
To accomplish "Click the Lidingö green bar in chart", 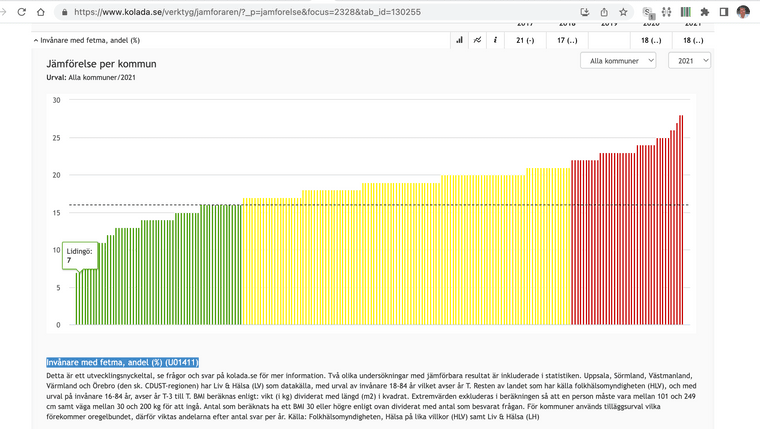I will coord(76,298).
